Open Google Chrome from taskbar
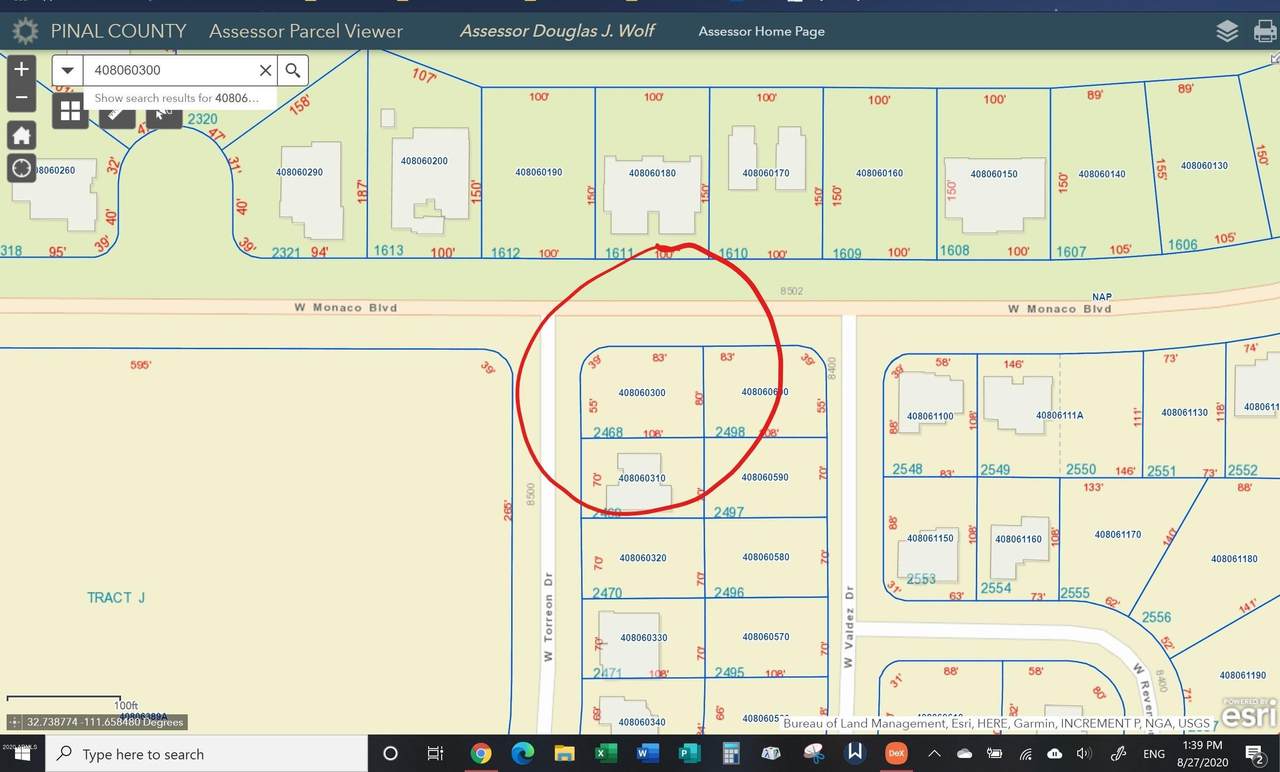Image resolution: width=1280 pixels, height=772 pixels. pyautogui.click(x=481, y=754)
